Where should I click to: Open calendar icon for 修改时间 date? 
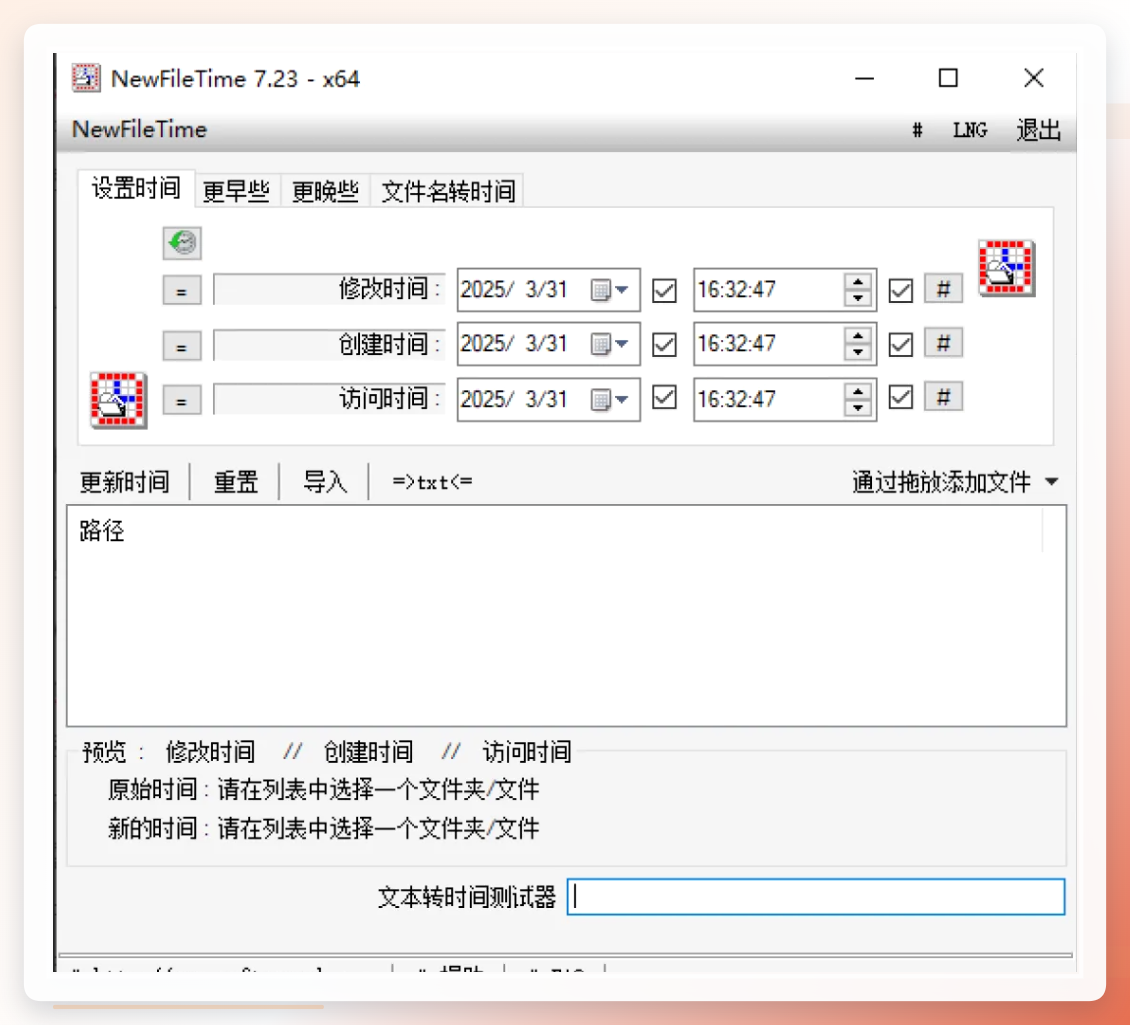600,290
